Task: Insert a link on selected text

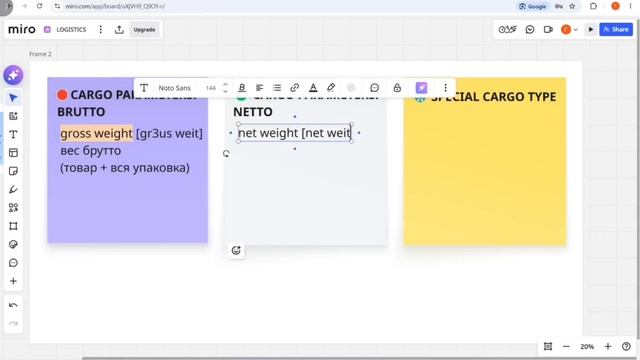Action: (295, 88)
